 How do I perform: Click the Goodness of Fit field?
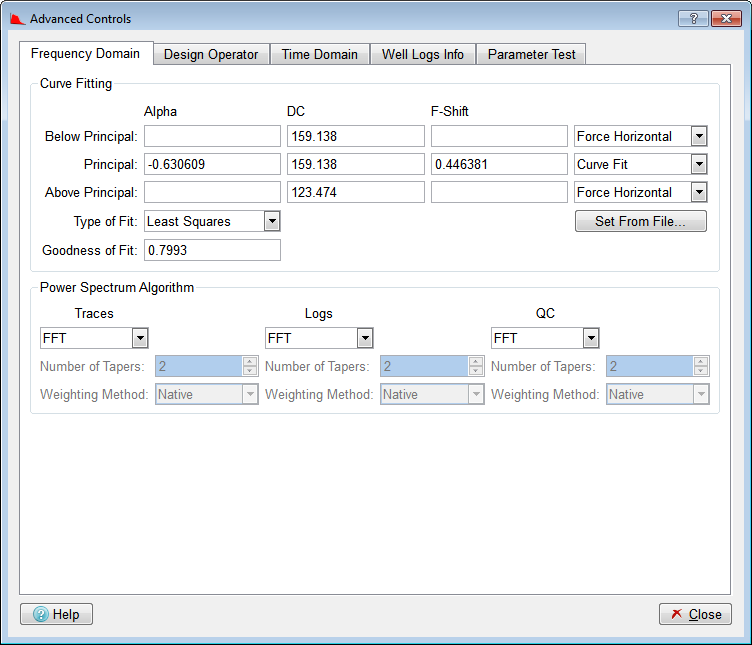[212, 250]
